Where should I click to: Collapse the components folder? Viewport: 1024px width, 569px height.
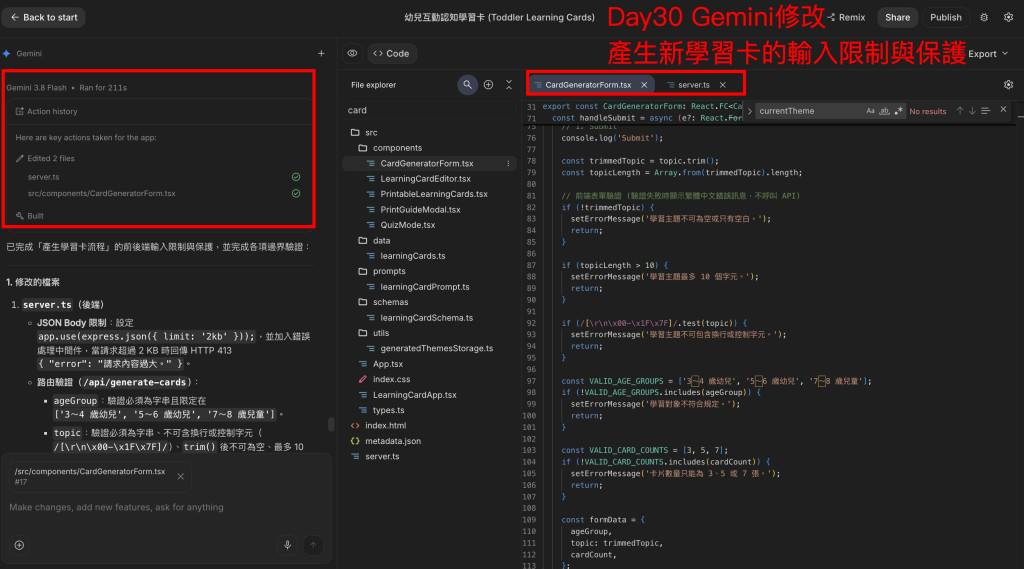tap(391, 148)
